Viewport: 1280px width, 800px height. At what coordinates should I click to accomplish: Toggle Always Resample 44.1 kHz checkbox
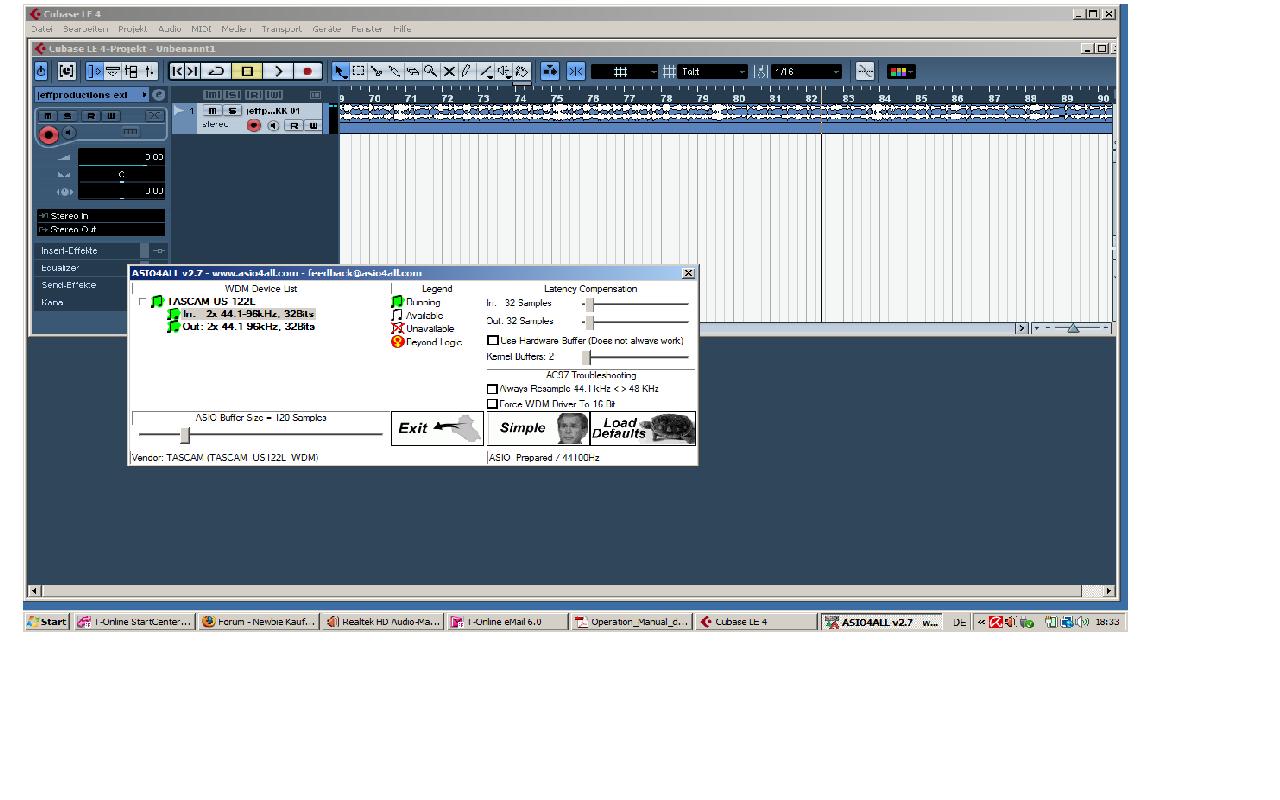[492, 389]
